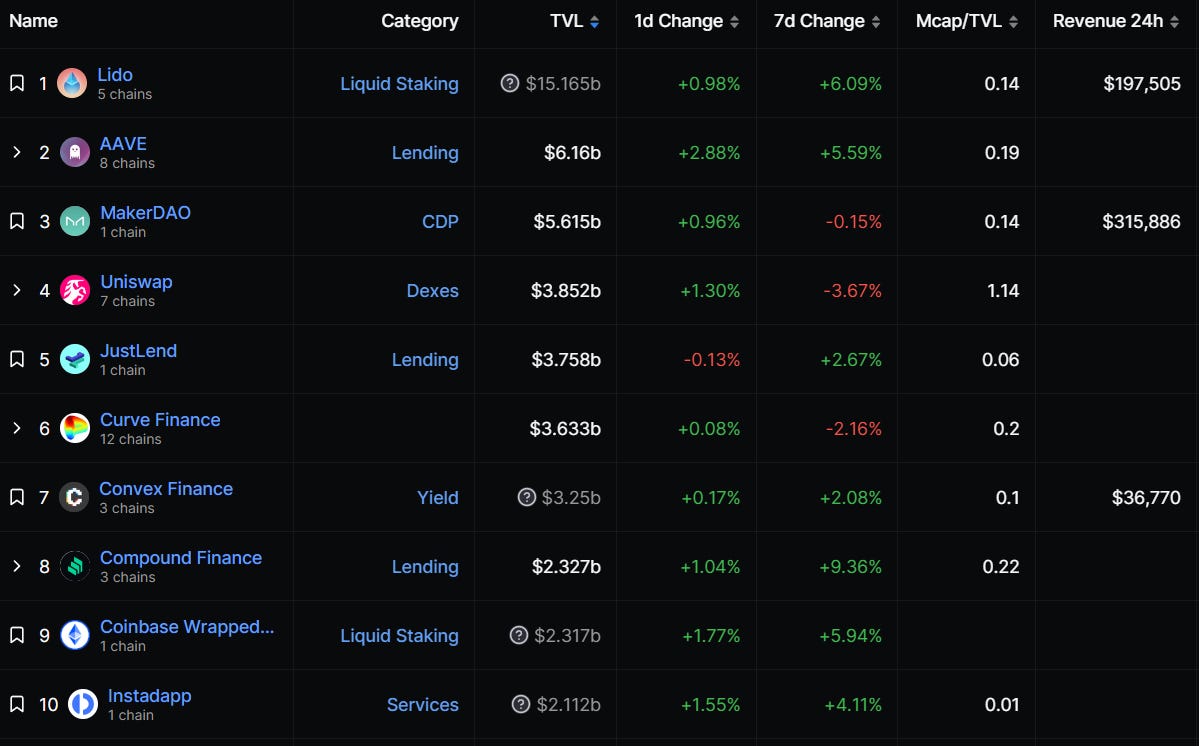Screen dimensions: 1199x746
Task: Click the AAVE ghost logo
Action: (x=75, y=152)
